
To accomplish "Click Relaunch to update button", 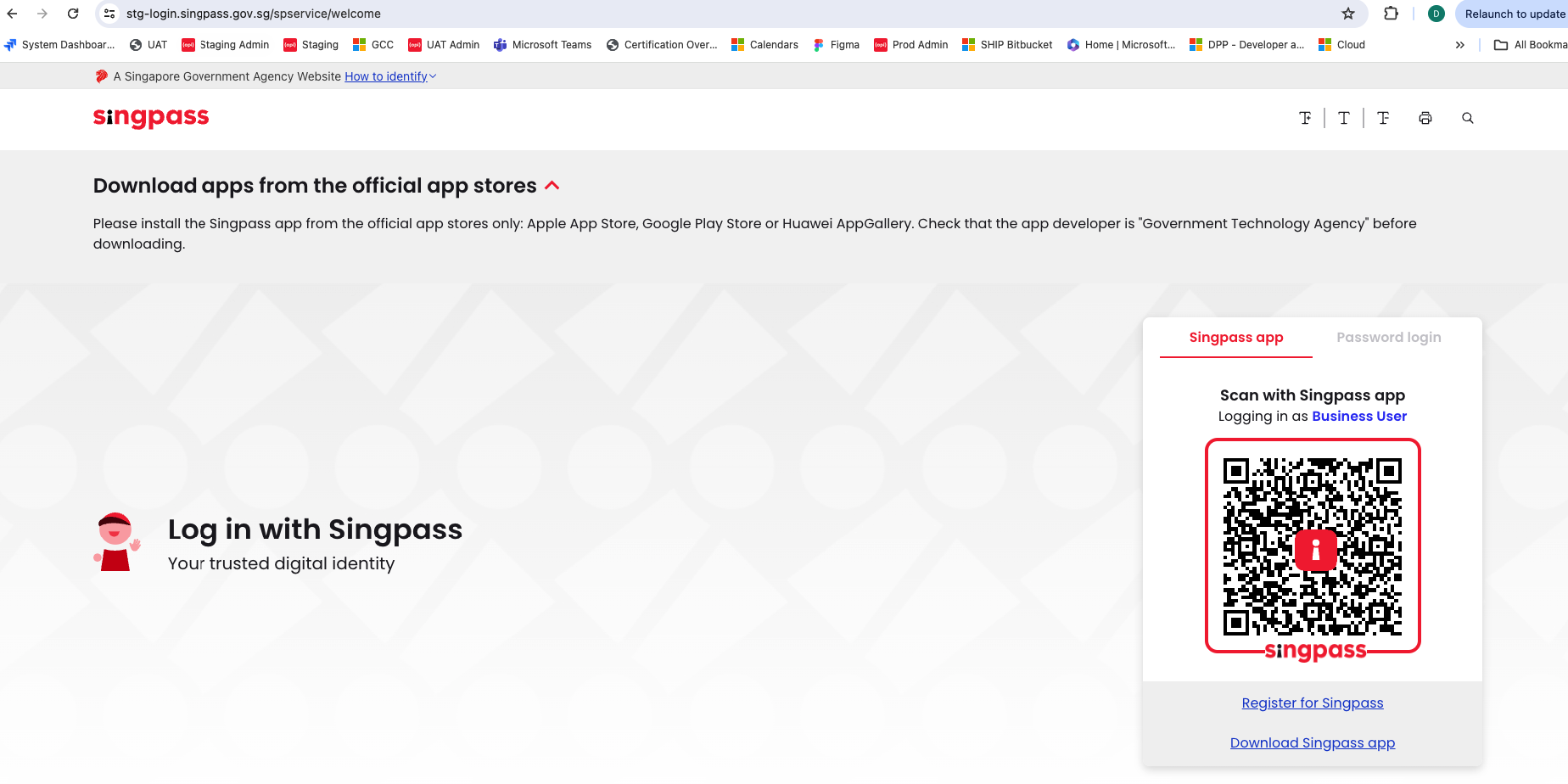I will tap(1515, 14).
